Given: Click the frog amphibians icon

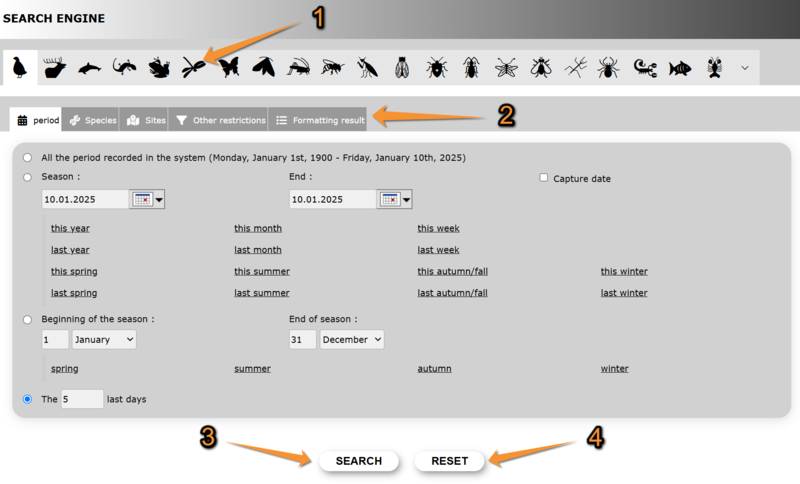Looking at the screenshot, I should (159, 67).
